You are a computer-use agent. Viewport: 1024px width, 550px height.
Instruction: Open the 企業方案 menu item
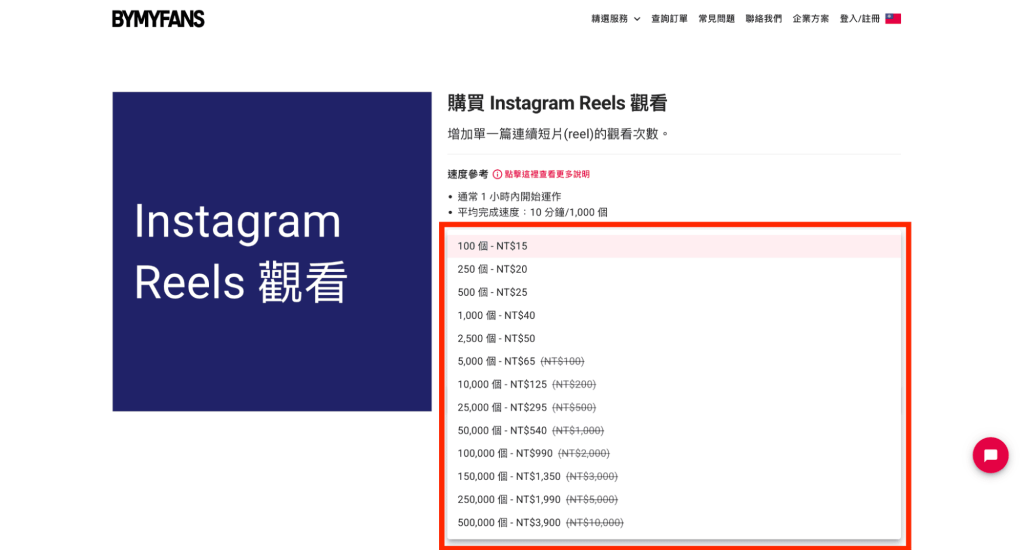(810, 19)
